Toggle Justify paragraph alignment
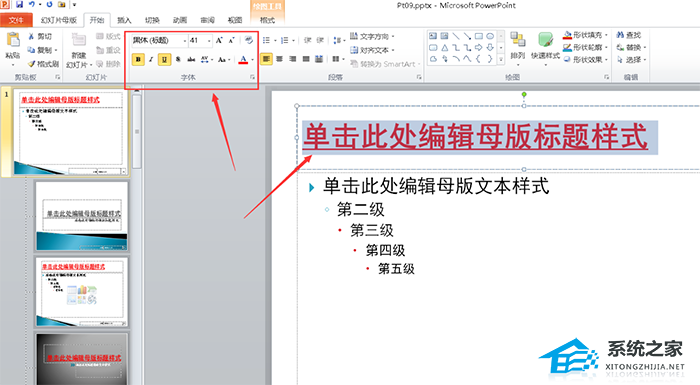The image size is (700, 385). pyautogui.click(x=306, y=59)
